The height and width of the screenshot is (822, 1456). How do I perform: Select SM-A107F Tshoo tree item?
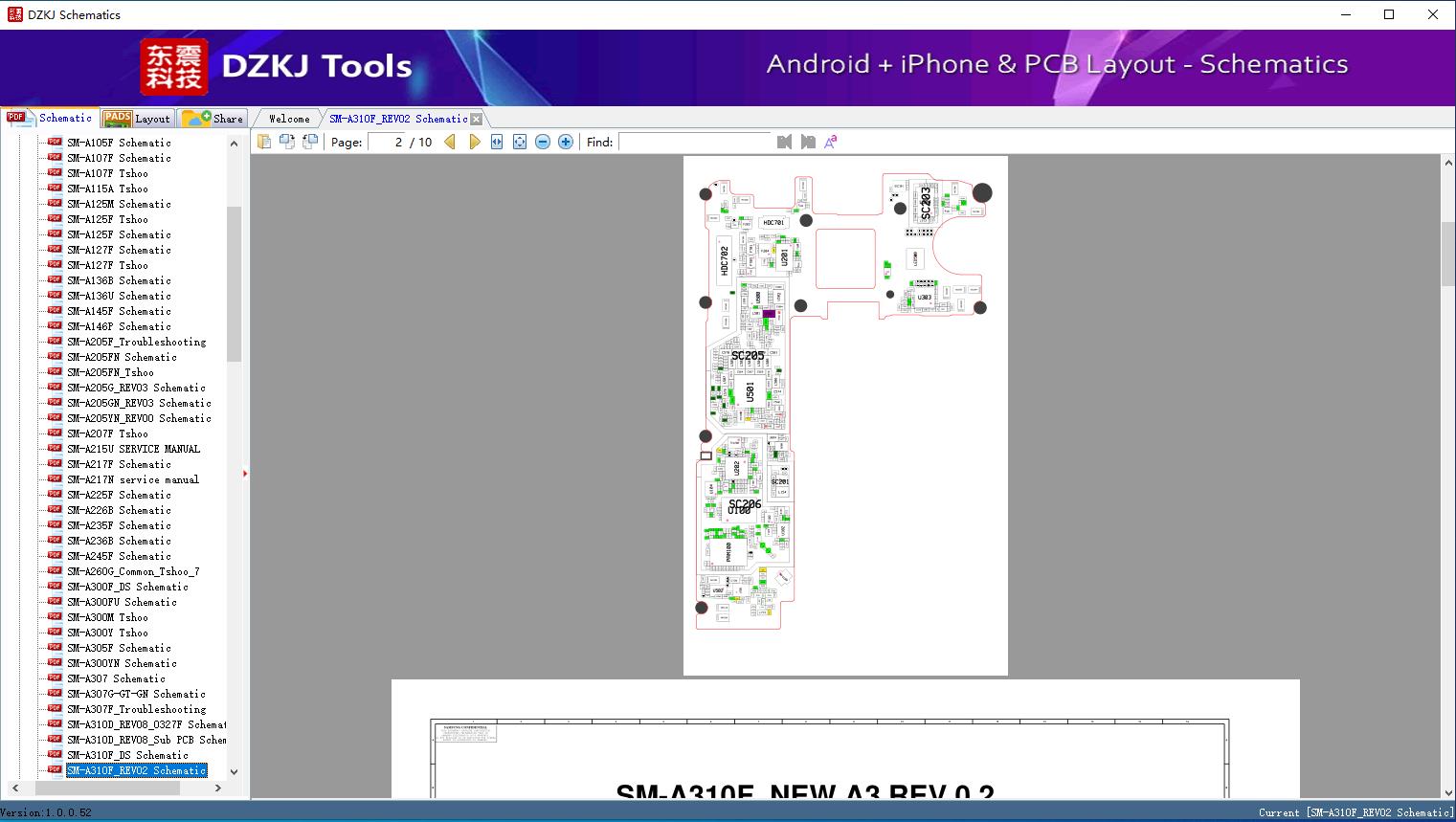(107, 173)
